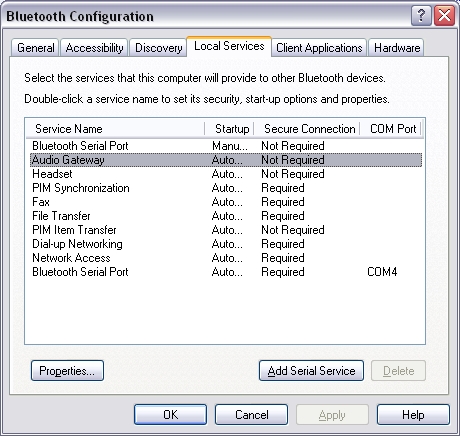460x436 pixels.
Task: Select the PIM Synchronization service
Action: pyautogui.click(x=226, y=188)
